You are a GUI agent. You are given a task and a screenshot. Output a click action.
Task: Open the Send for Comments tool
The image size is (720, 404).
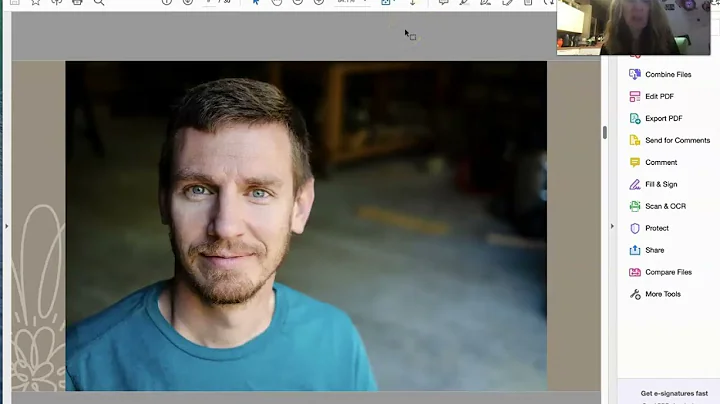pyautogui.click(x=669, y=140)
